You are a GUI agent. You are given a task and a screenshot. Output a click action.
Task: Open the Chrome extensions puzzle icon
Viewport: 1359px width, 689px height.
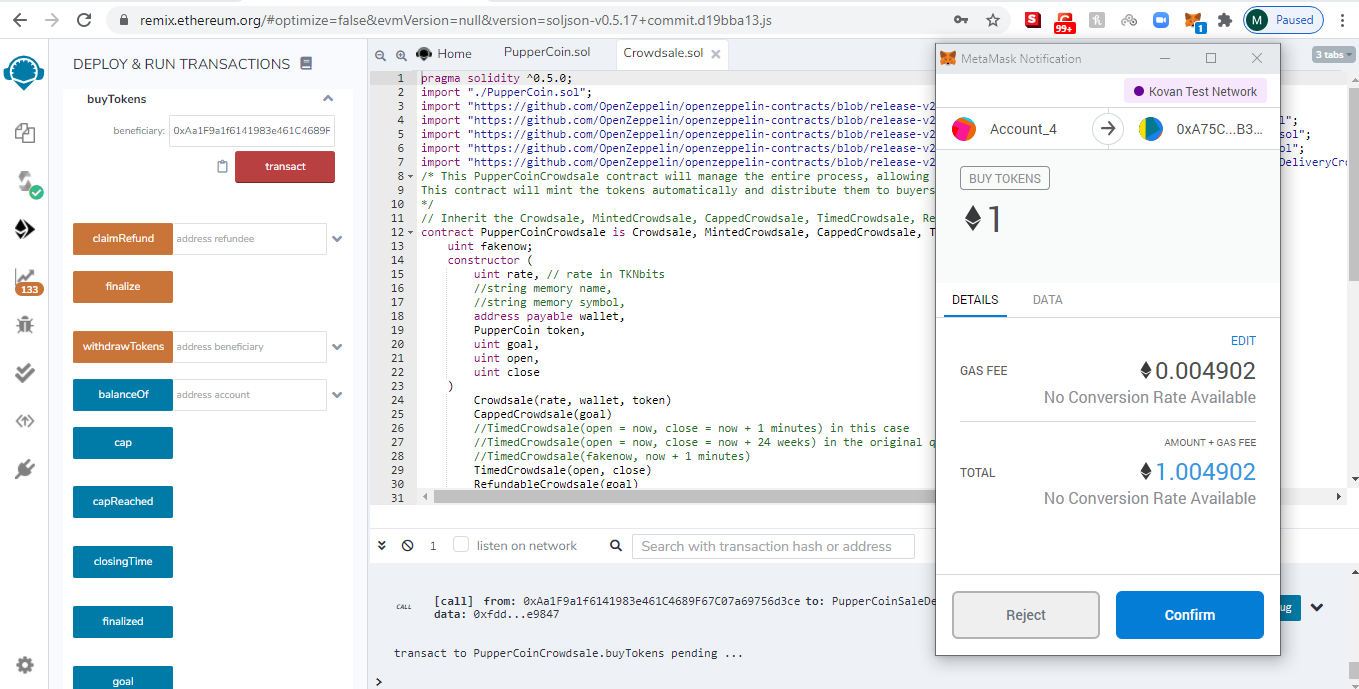coord(1225,20)
